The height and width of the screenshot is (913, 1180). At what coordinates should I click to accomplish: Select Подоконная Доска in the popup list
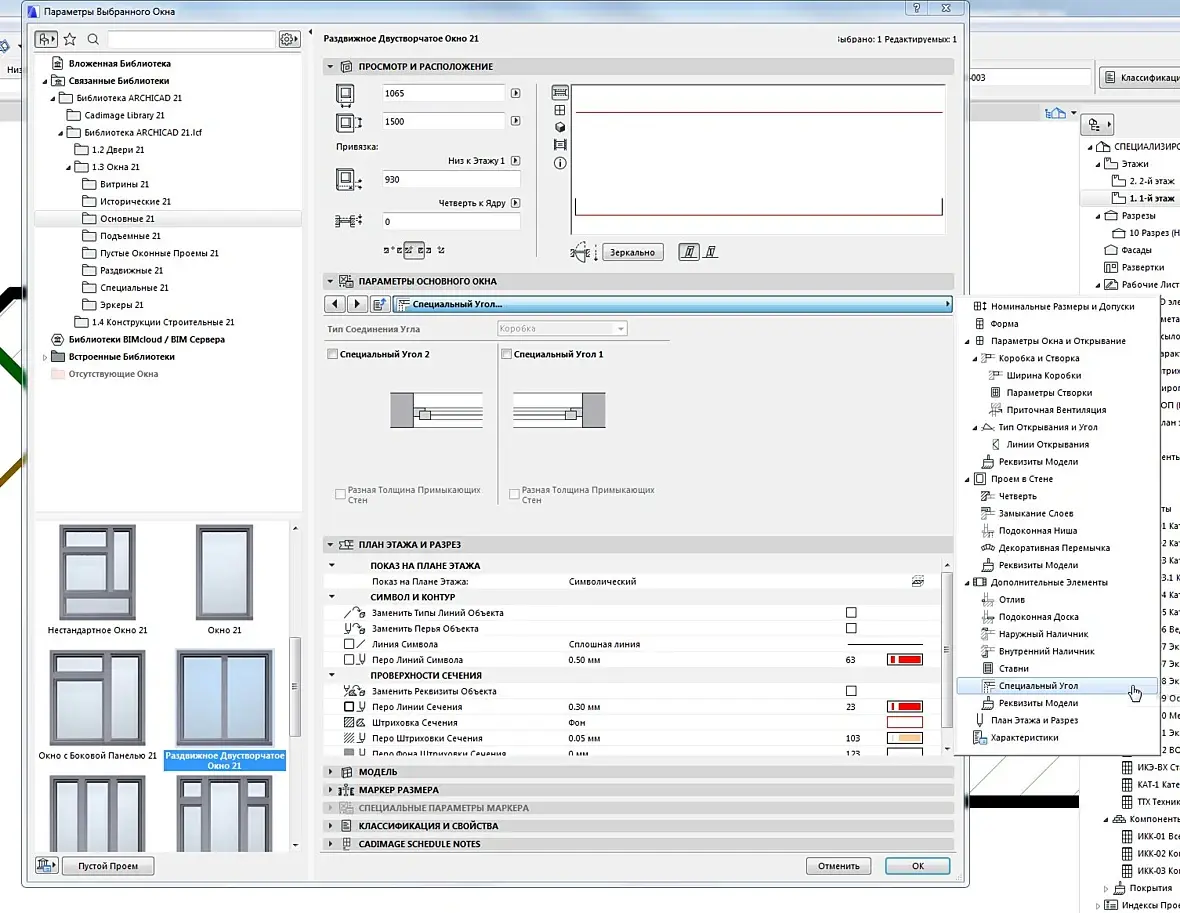coord(1038,617)
